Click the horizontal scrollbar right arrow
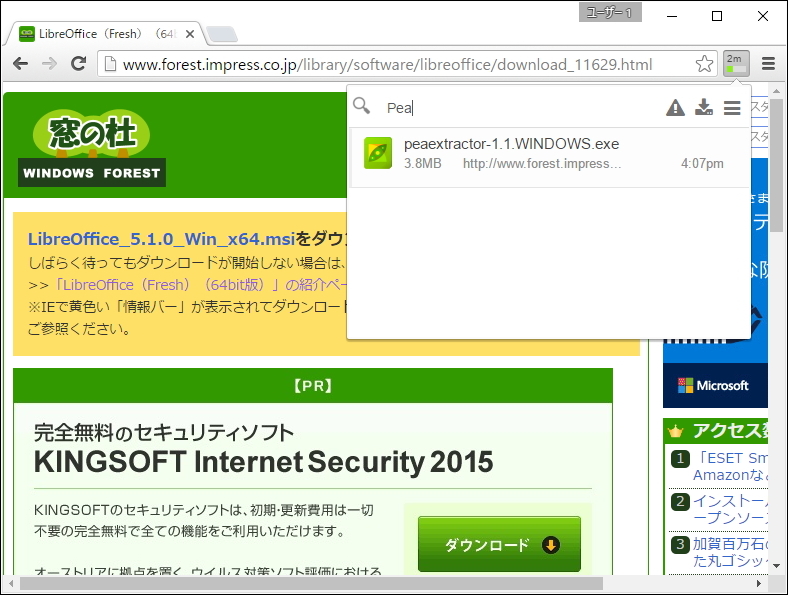 pos(759,583)
